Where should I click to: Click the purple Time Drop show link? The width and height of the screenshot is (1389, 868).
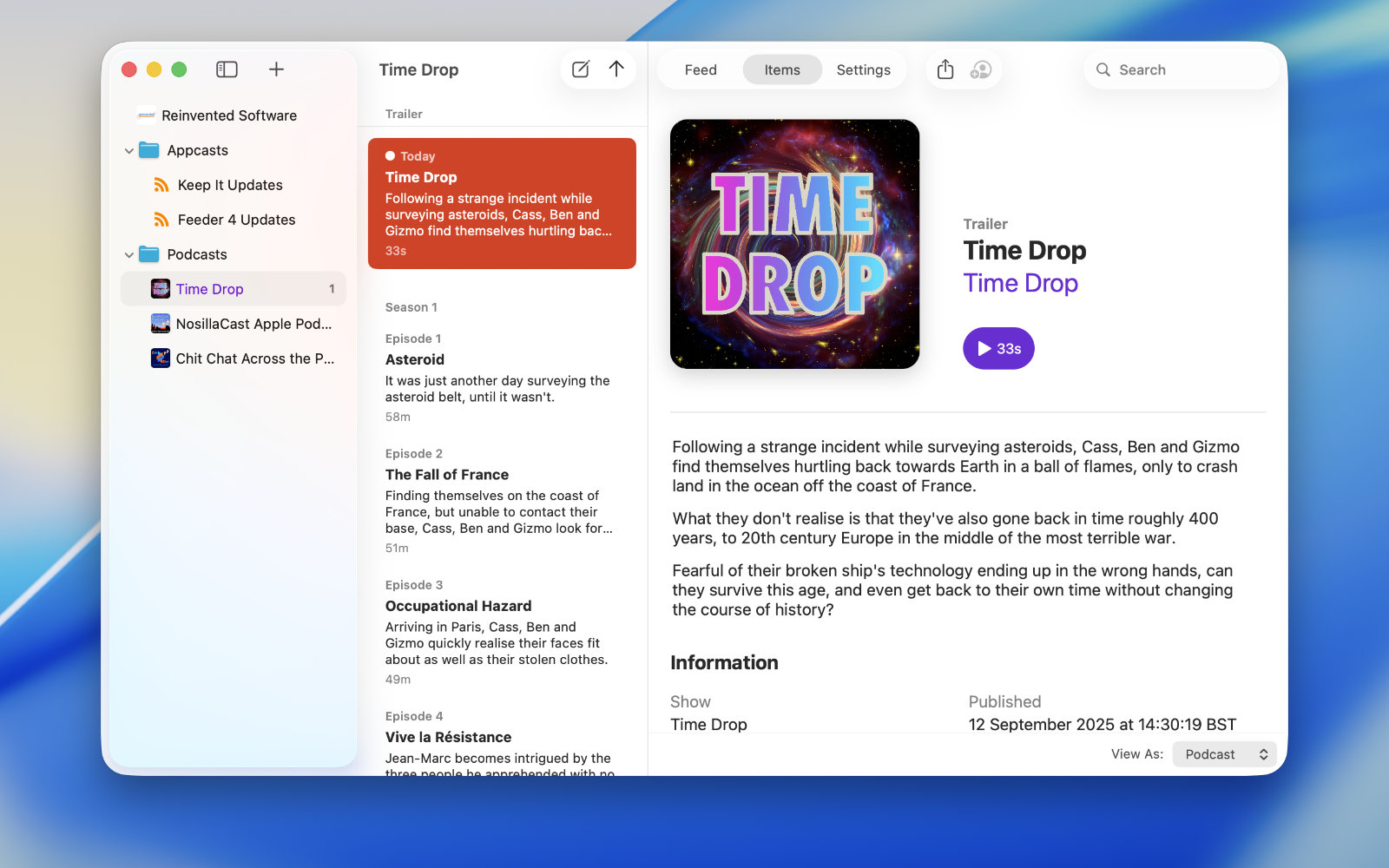[x=1020, y=284]
